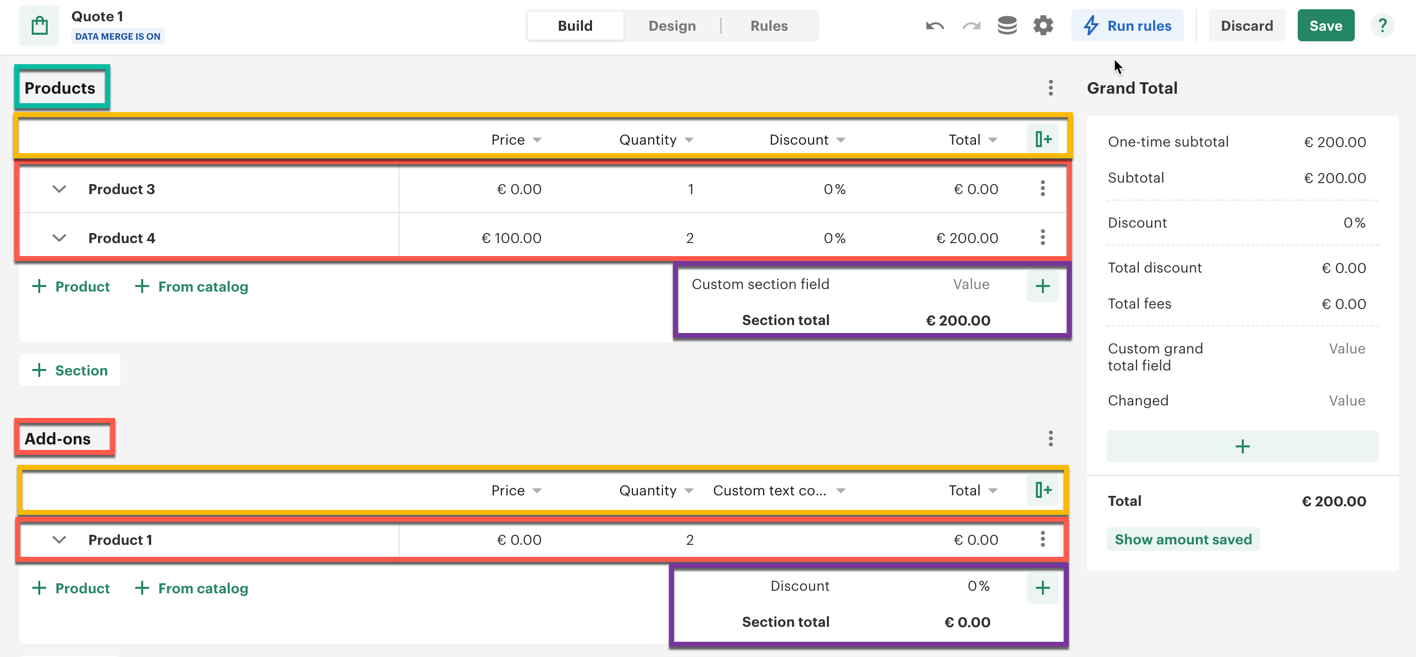This screenshot has height=657, width=1416.
Task: Expand Product 1 row in Add-ons
Action: (59, 540)
